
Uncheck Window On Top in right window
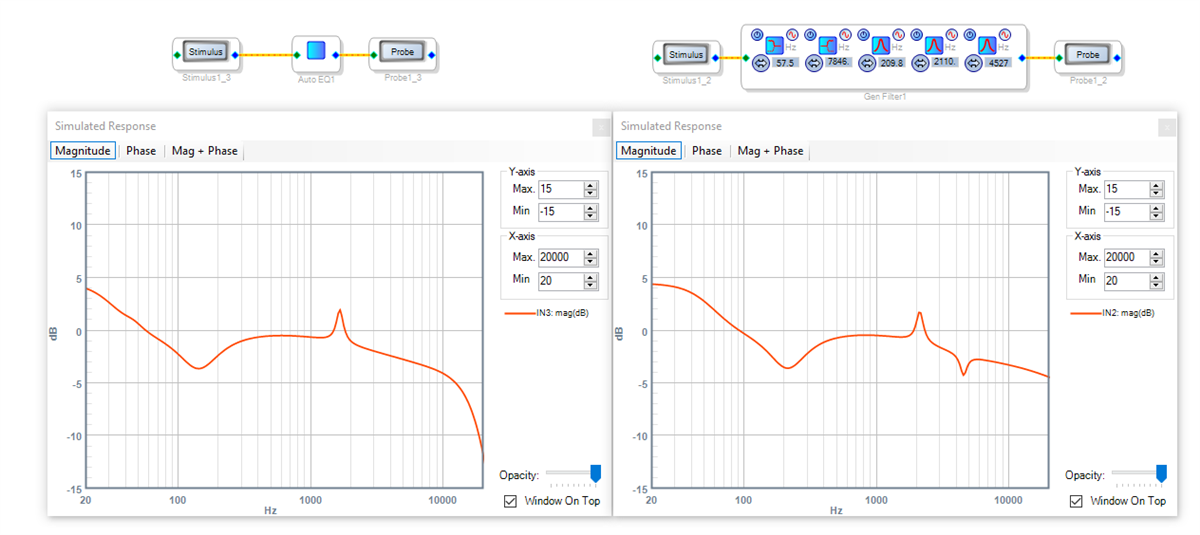(x=1076, y=501)
